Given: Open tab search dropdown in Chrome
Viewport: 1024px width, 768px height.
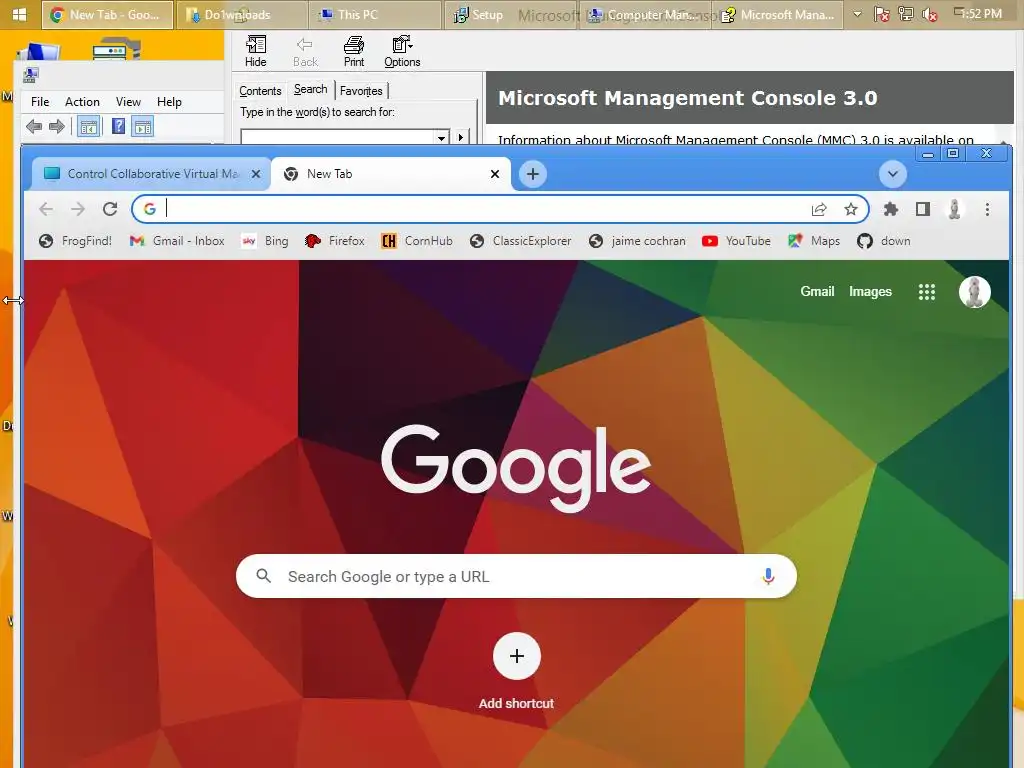Looking at the screenshot, I should coord(893,174).
